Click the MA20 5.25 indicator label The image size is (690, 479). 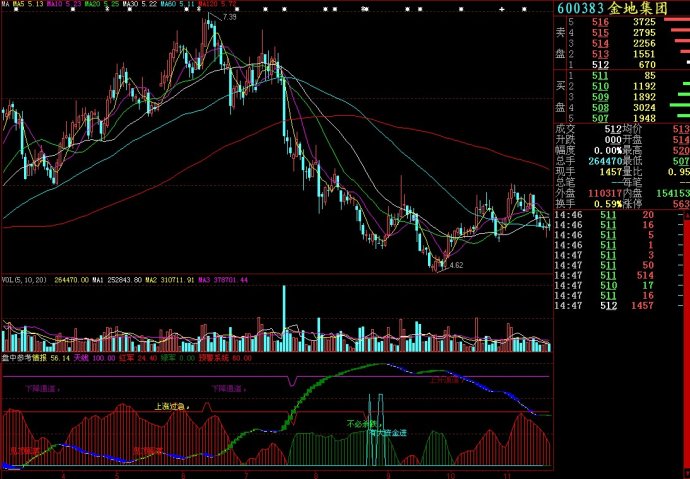point(101,4)
